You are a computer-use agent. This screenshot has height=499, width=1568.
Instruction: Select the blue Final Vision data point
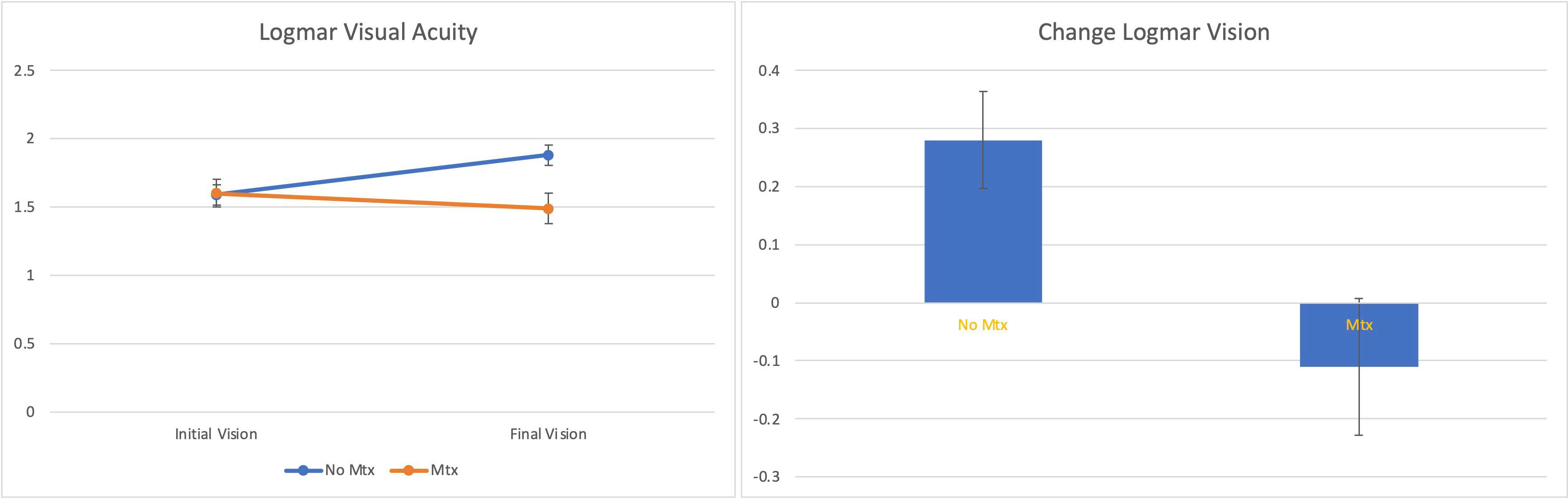pos(548,155)
